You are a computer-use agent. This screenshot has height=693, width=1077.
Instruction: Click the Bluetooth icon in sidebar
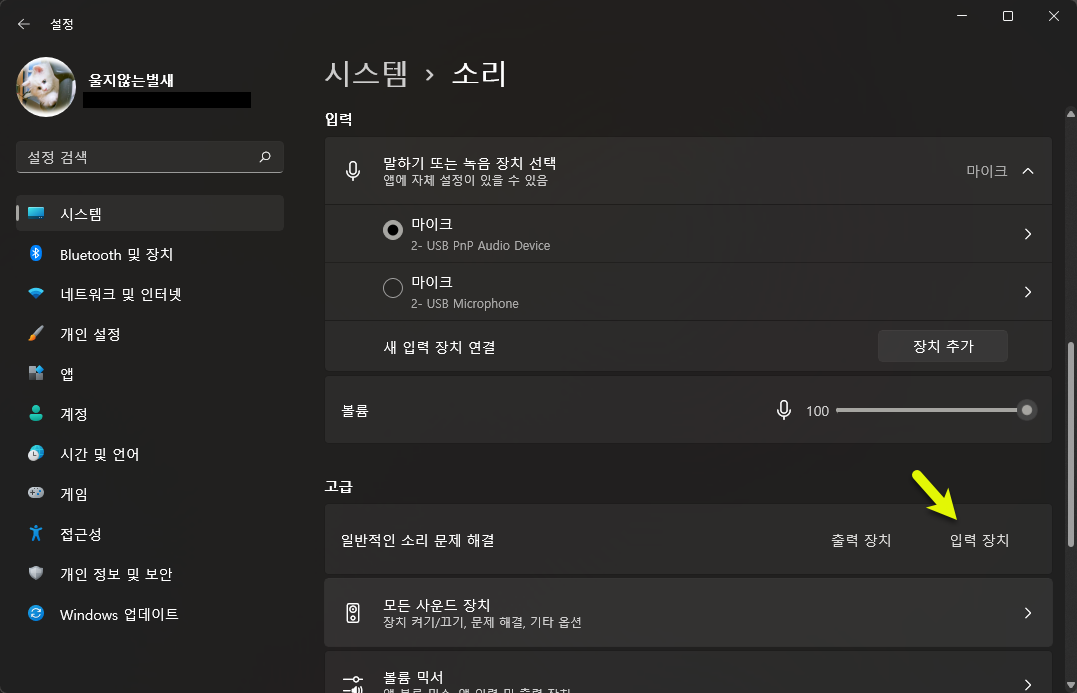[36, 253]
